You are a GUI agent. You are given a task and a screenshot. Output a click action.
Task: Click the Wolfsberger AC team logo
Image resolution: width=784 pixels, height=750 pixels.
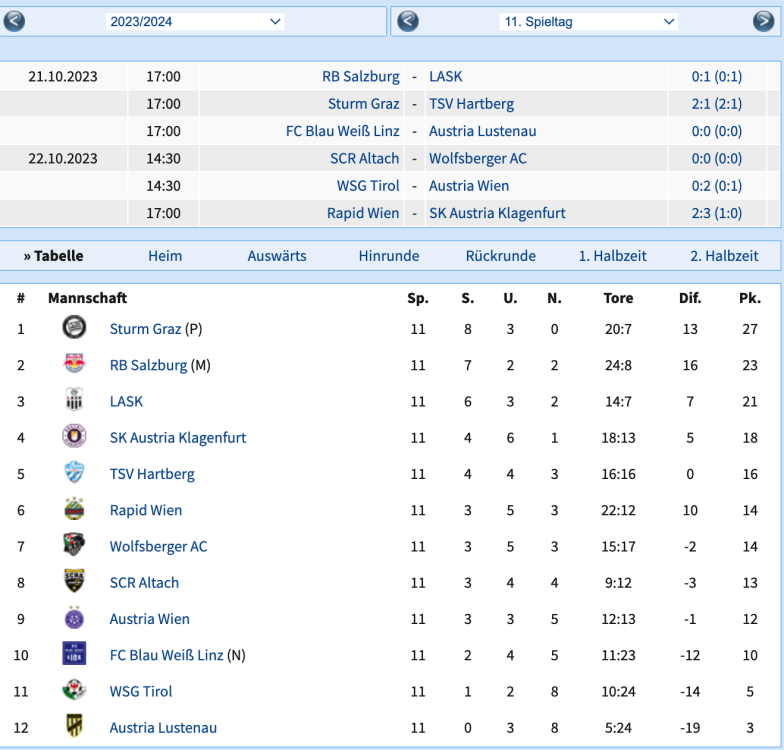pos(74,546)
